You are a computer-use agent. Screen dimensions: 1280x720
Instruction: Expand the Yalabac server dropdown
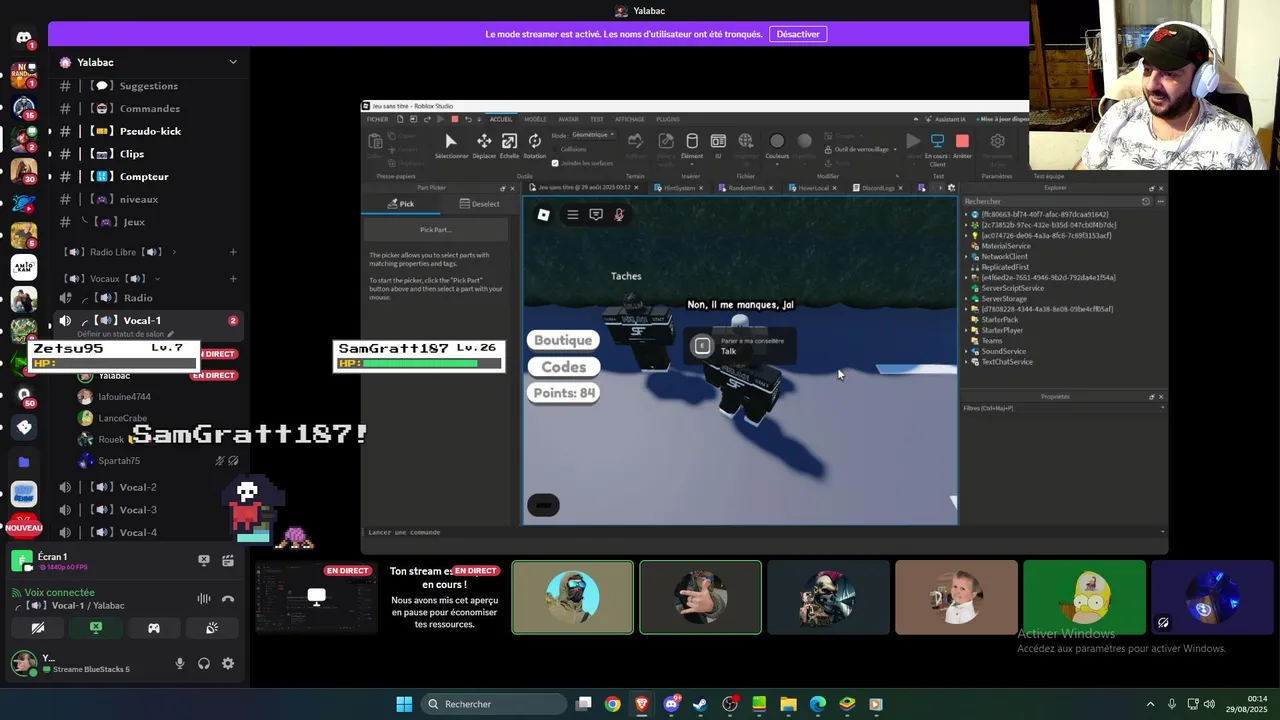click(x=233, y=62)
